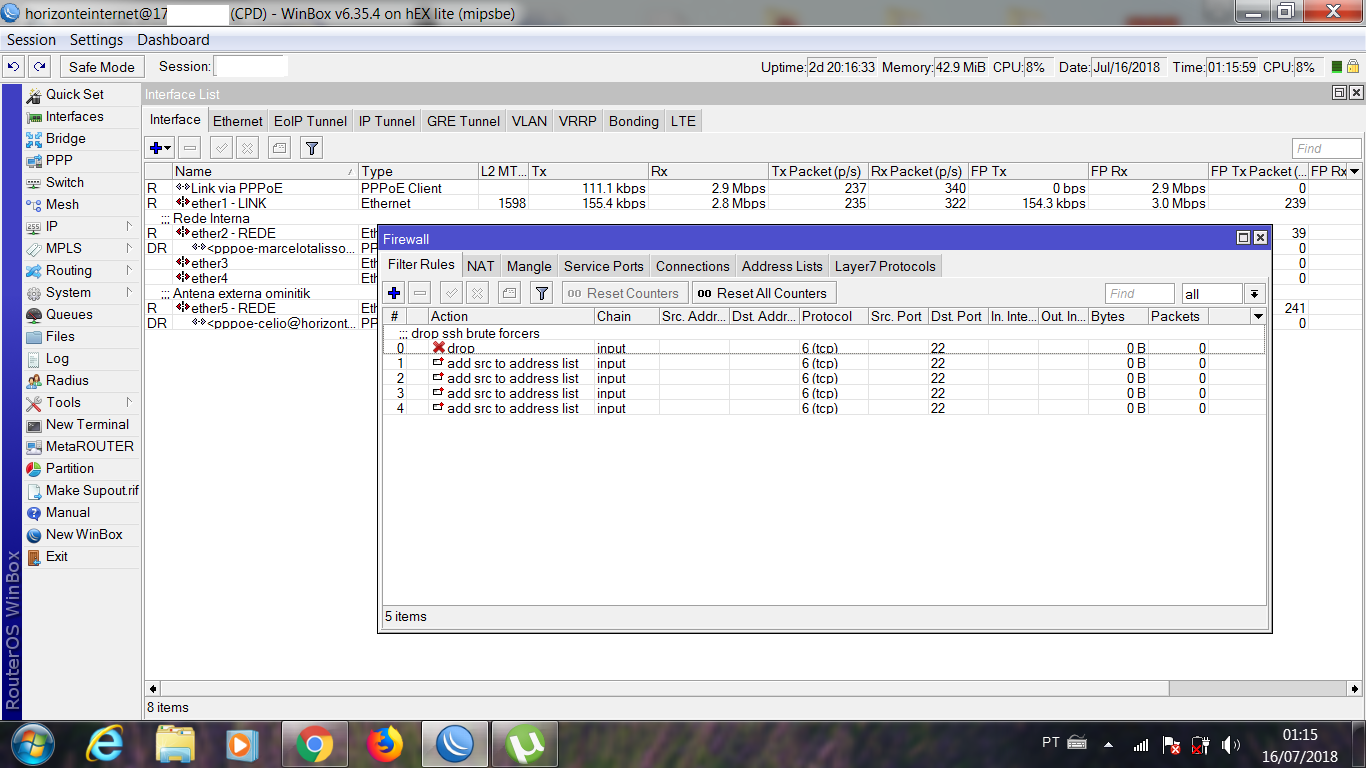Open uTorrent from the taskbar
This screenshot has width=1366, height=768.
[x=525, y=744]
